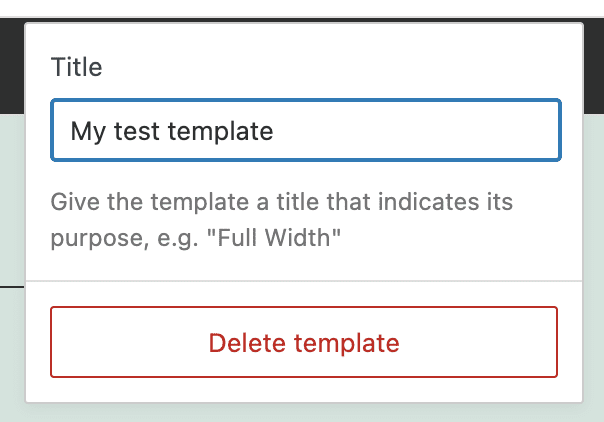Click the word "template" on the Delete button
Image resolution: width=604 pixels, height=422 pixels.
(350, 343)
